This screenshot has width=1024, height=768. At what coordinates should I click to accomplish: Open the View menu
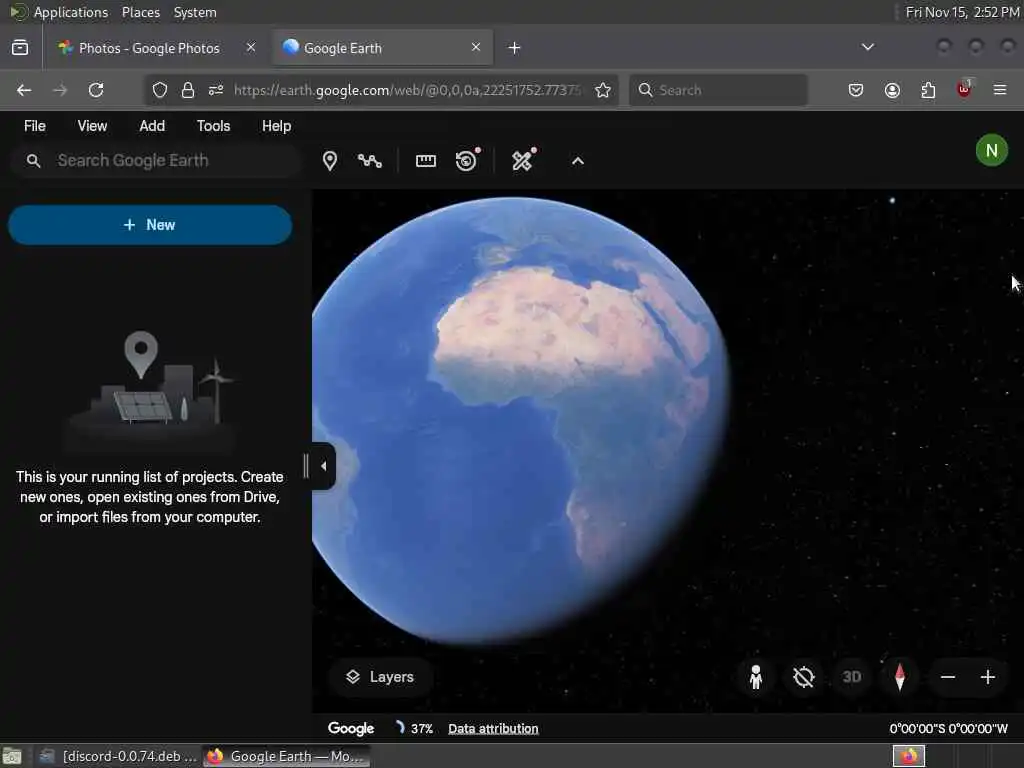click(x=92, y=126)
